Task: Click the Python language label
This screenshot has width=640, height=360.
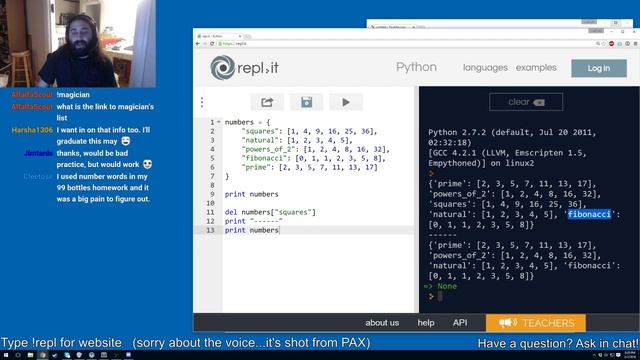Action: tap(416, 67)
